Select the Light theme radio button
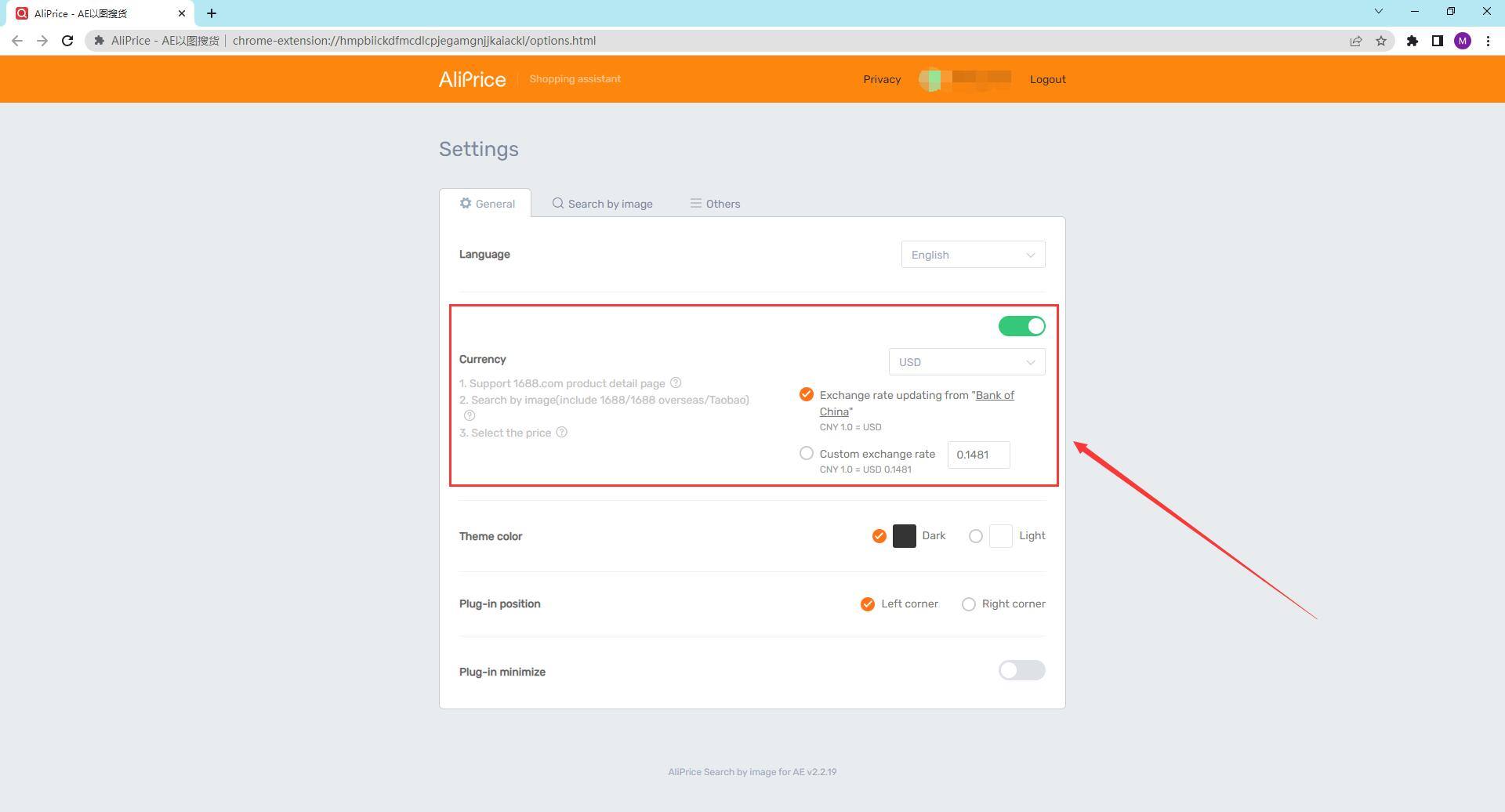The height and width of the screenshot is (812, 1505). 975,536
